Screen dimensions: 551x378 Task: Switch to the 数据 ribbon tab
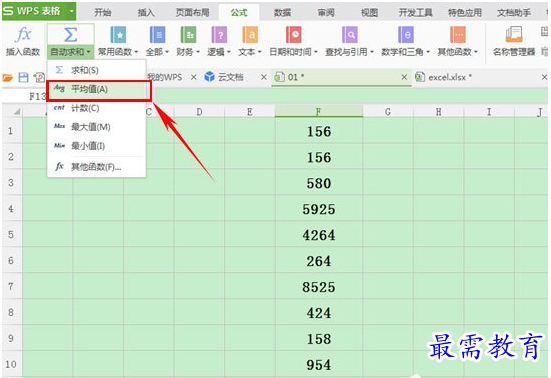point(282,13)
